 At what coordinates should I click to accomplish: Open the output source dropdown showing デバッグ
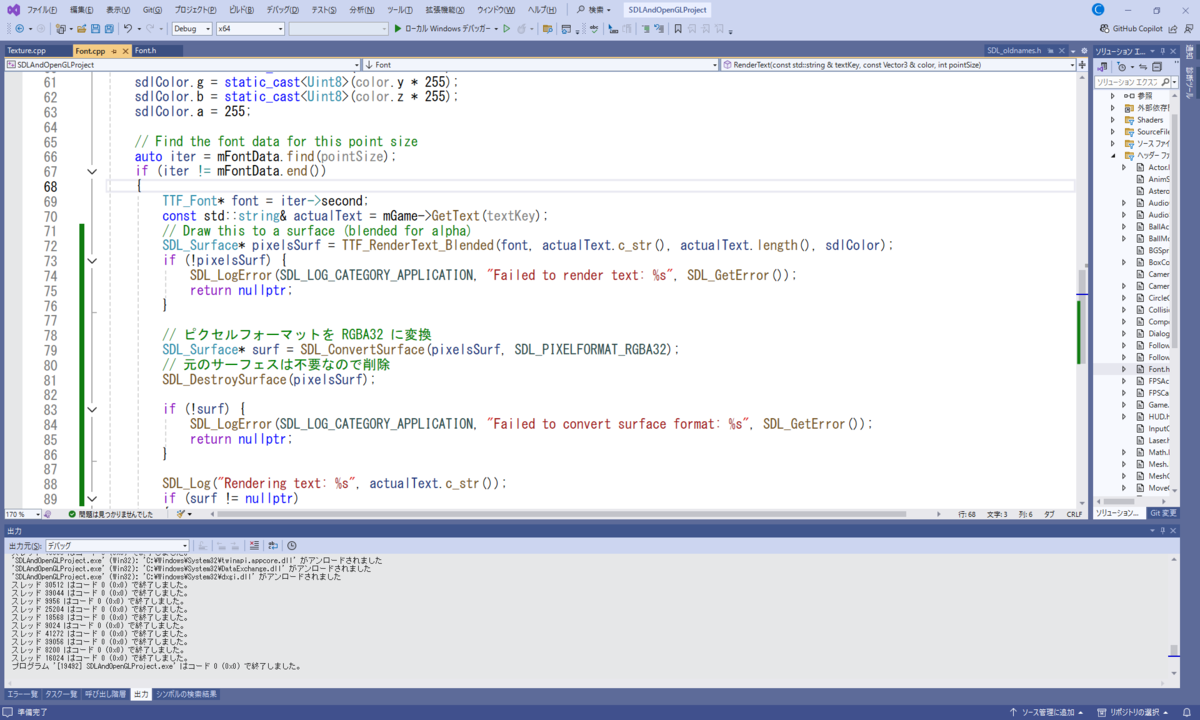116,546
